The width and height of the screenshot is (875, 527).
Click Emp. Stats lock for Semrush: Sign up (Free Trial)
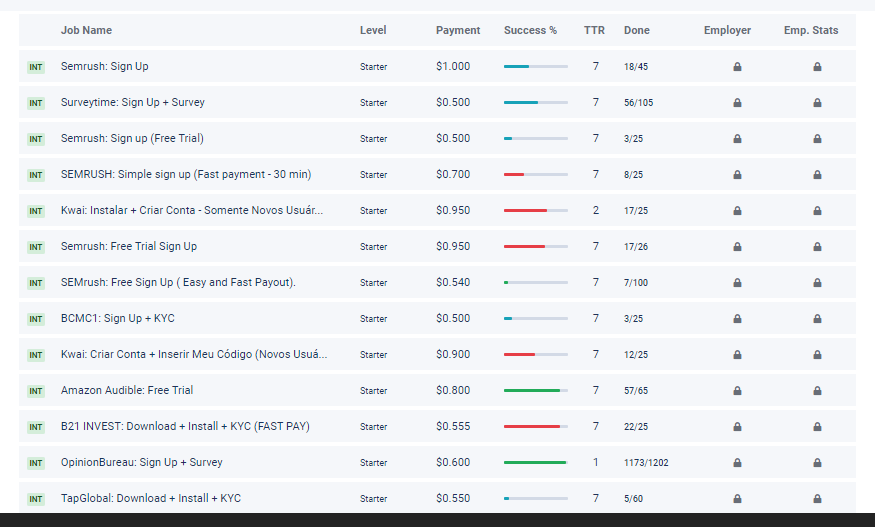click(x=817, y=138)
